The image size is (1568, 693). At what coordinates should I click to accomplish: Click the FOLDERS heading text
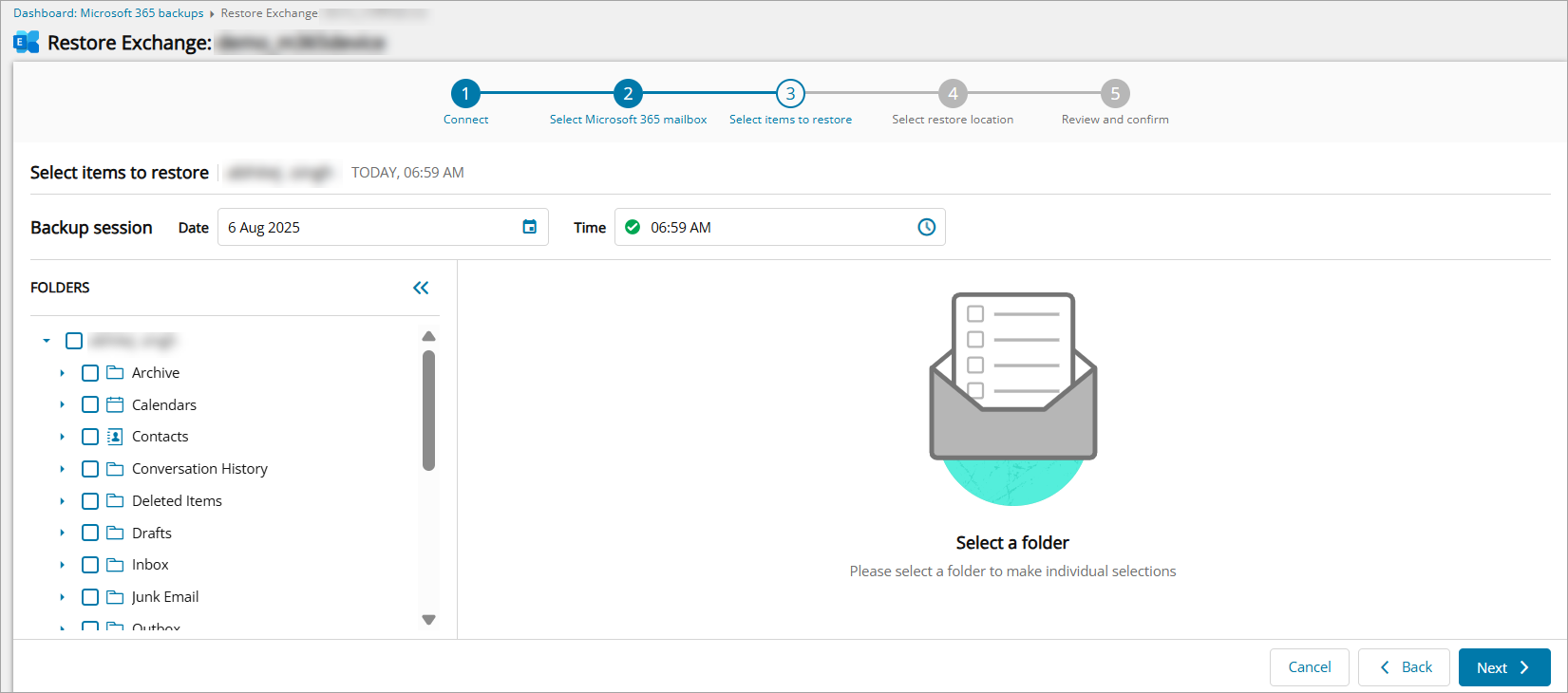60,288
